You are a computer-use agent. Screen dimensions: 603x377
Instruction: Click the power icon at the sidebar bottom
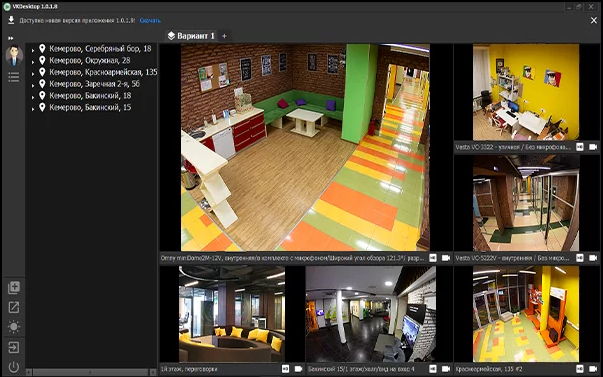[x=14, y=367]
